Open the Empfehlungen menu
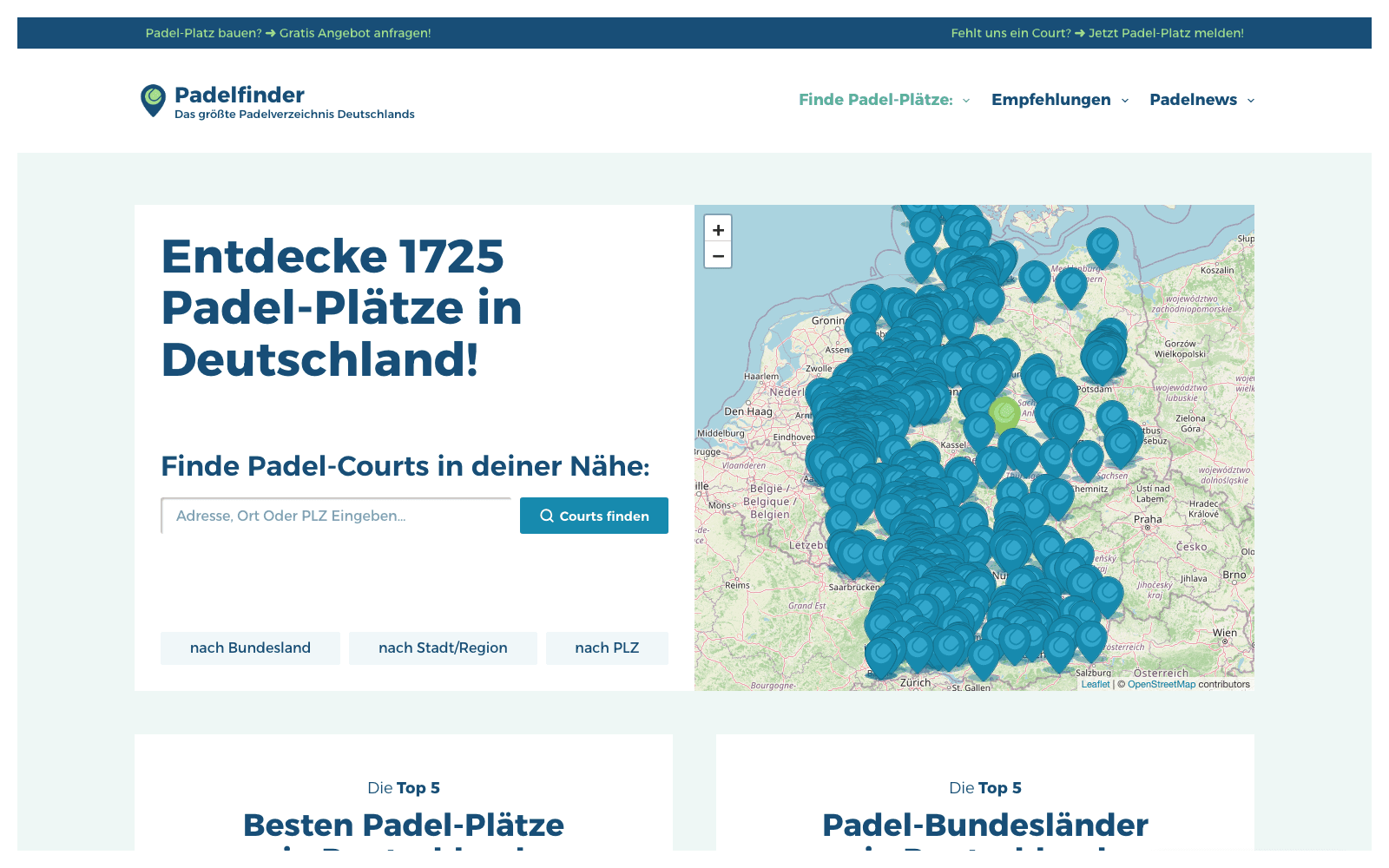Viewport: 1389px width, 868px height. click(1051, 100)
